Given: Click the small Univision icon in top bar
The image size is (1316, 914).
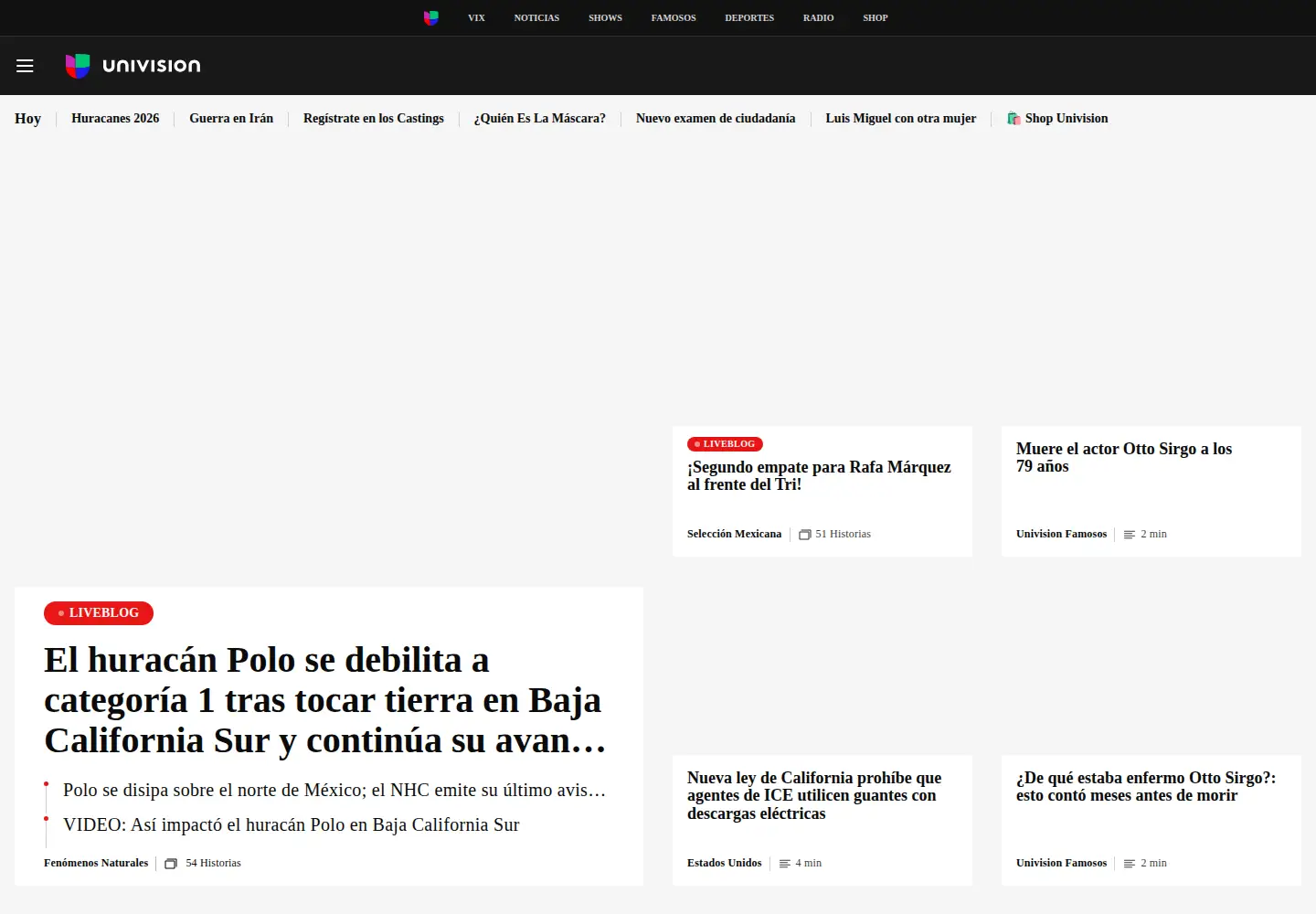Looking at the screenshot, I should 431,17.
